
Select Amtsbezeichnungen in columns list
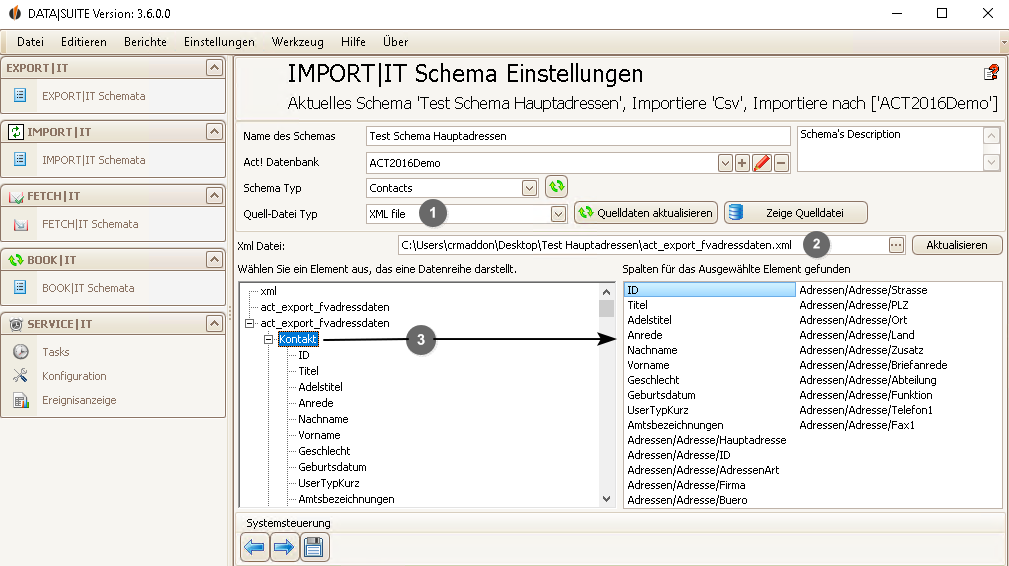[x=675, y=425]
